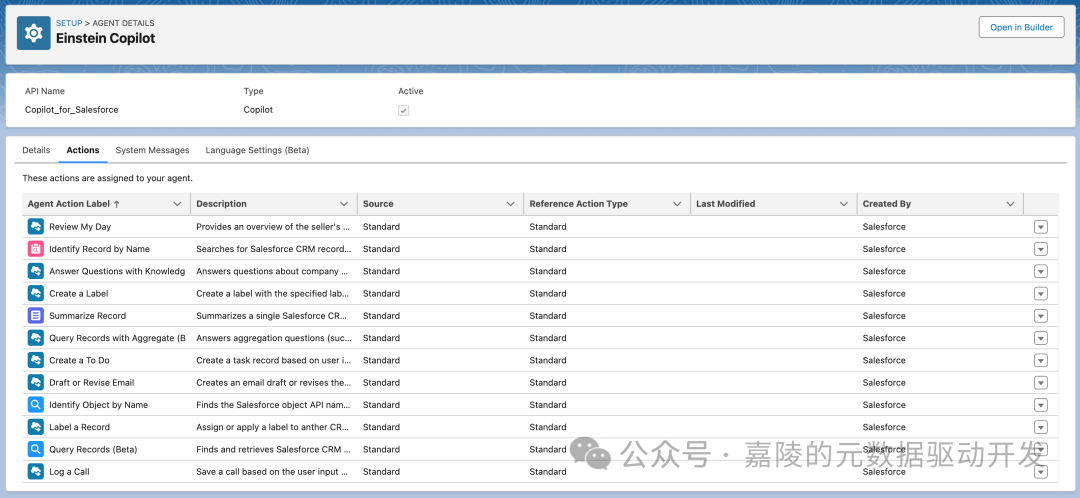Click Salesforce creator in Review My Day row
This screenshot has width=1080, height=498.
(884, 227)
